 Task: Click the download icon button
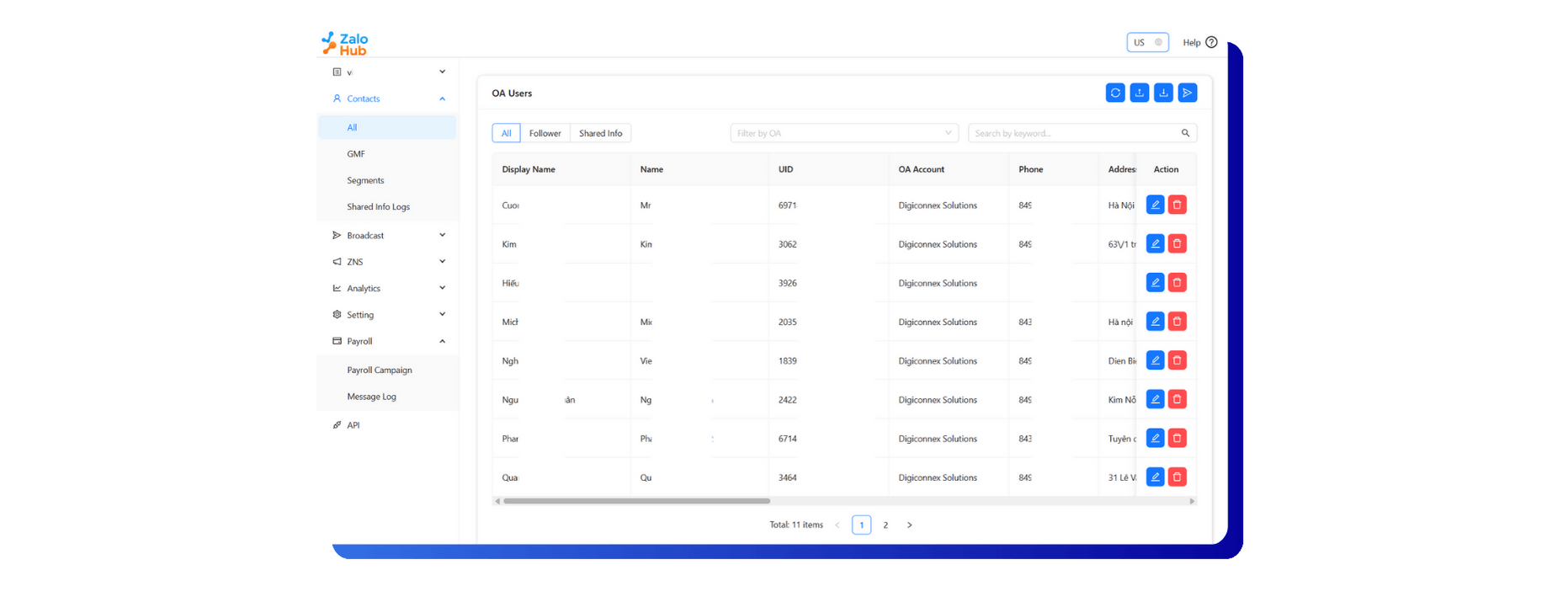click(x=1163, y=93)
